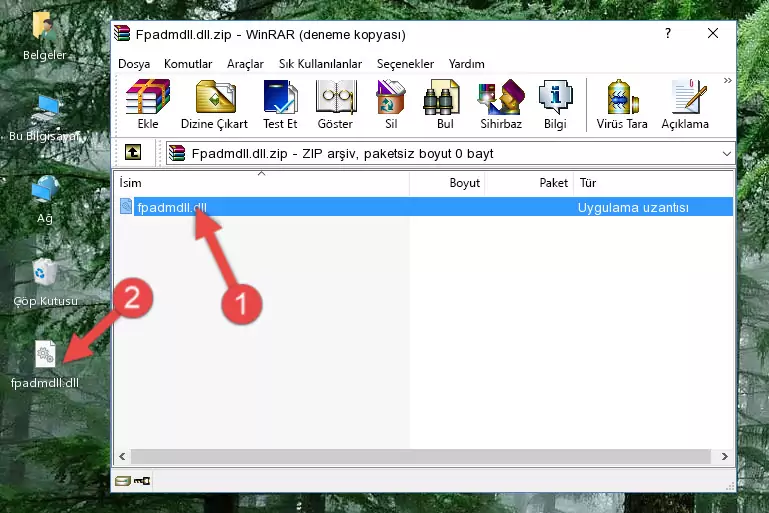769x513 pixels.
Task: Click the key password icon in status bar
Action: point(142,481)
